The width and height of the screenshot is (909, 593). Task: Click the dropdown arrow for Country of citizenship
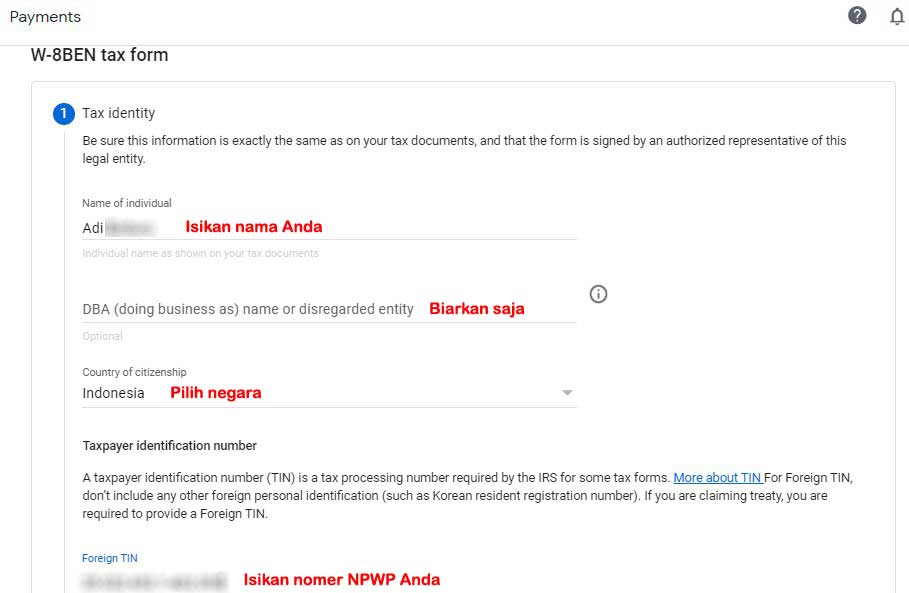[x=566, y=392]
